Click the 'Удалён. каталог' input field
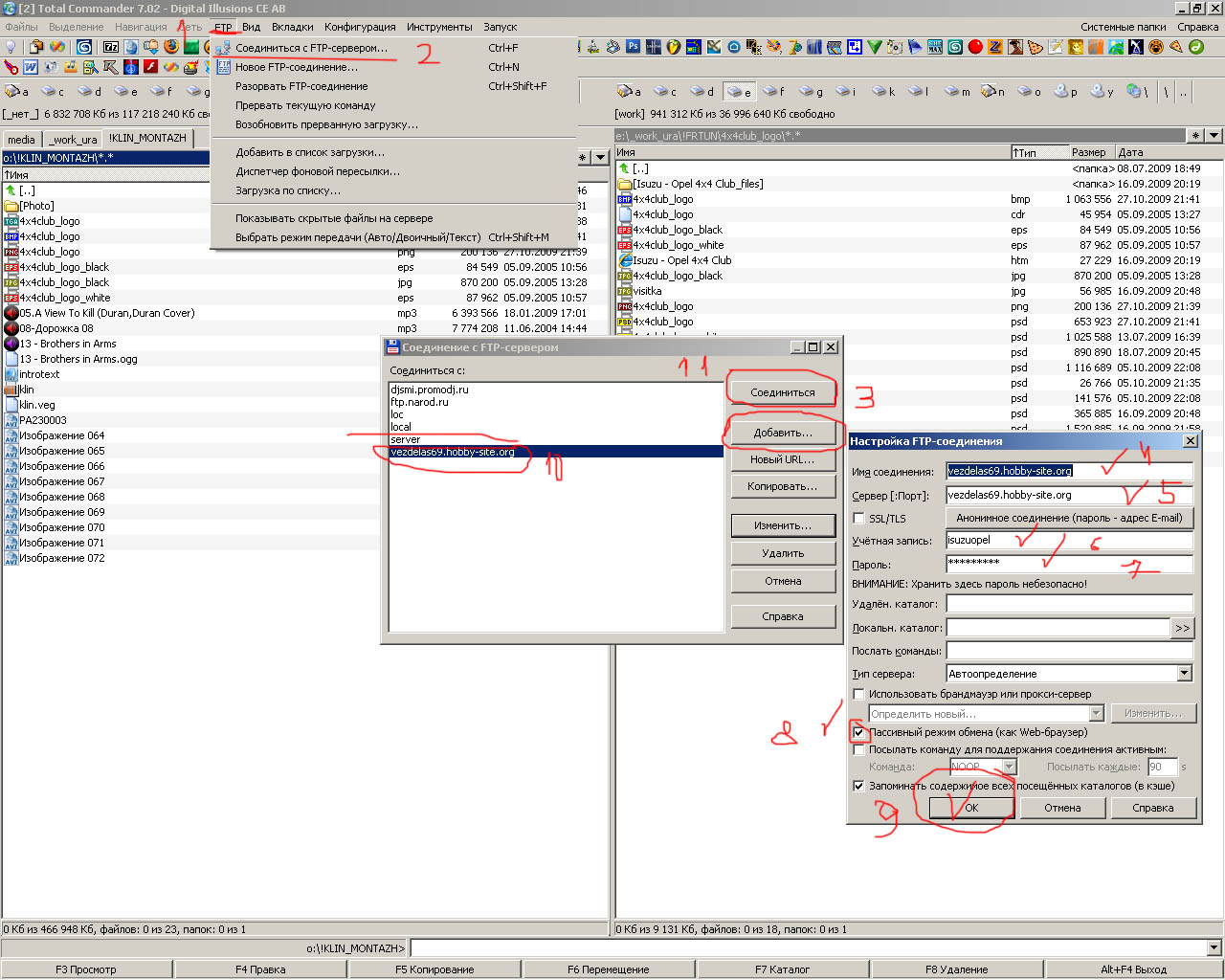 (x=1069, y=604)
